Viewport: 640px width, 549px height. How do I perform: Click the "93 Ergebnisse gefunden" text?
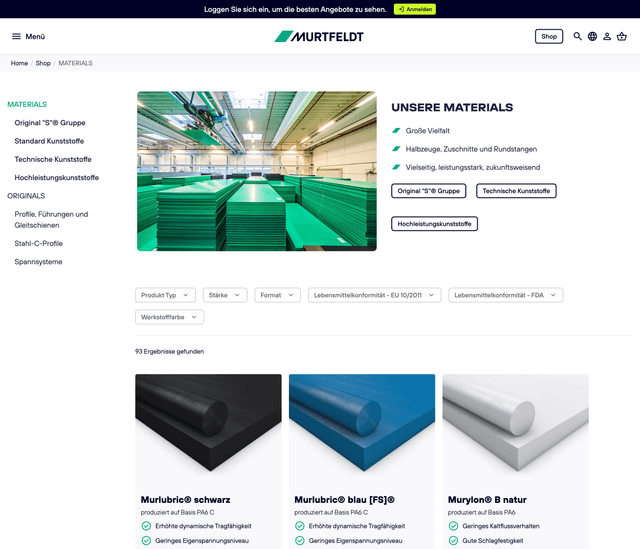click(169, 351)
